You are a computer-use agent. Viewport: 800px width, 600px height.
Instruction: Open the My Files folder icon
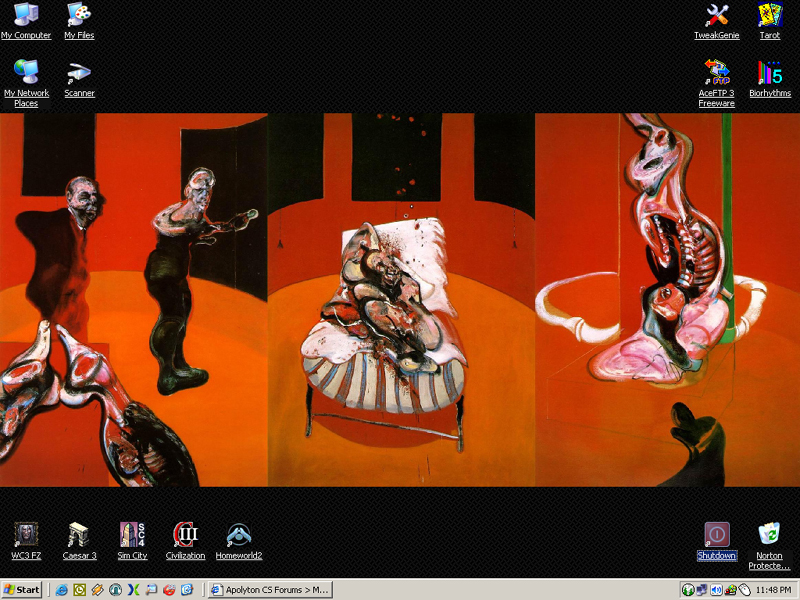coord(79,16)
